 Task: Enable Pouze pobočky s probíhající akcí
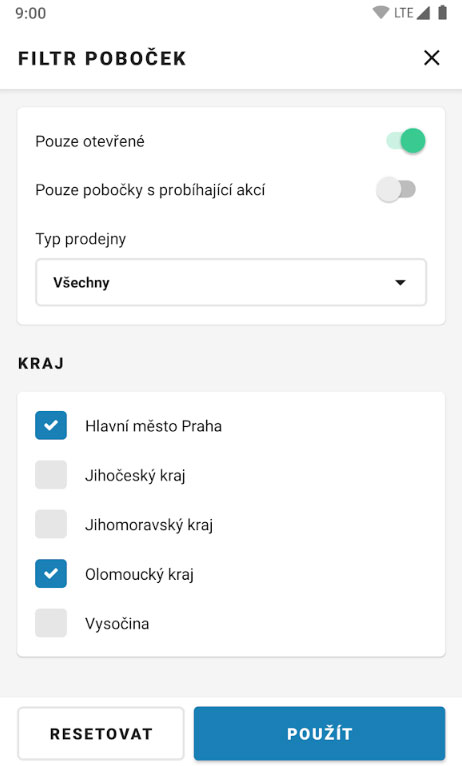(x=396, y=190)
